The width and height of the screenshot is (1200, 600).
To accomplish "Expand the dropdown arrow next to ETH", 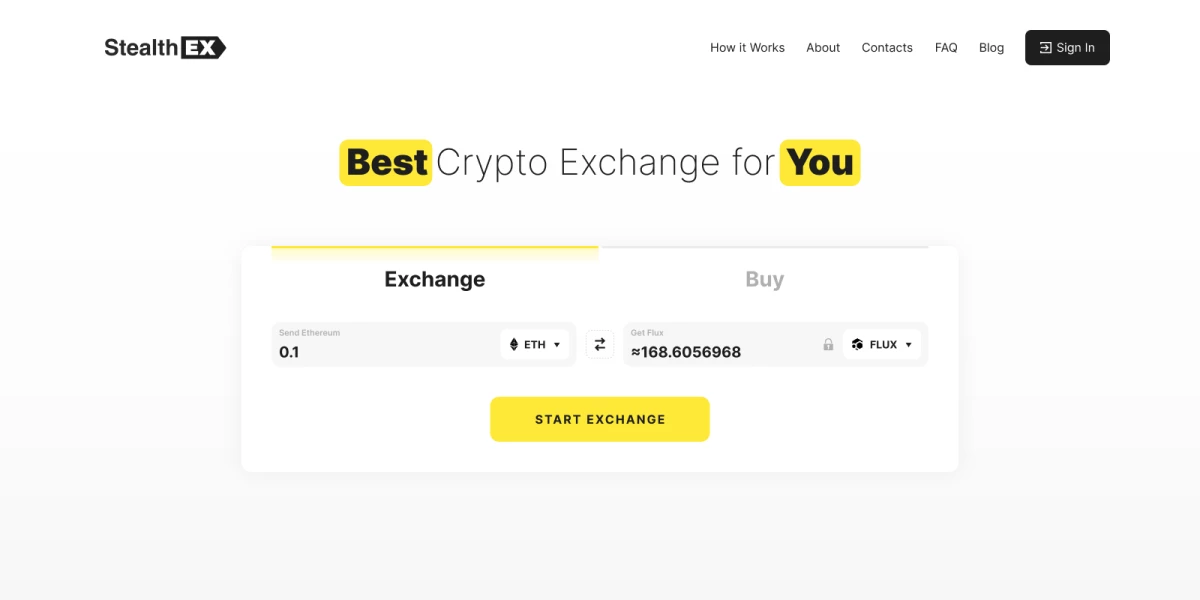I will tap(557, 345).
